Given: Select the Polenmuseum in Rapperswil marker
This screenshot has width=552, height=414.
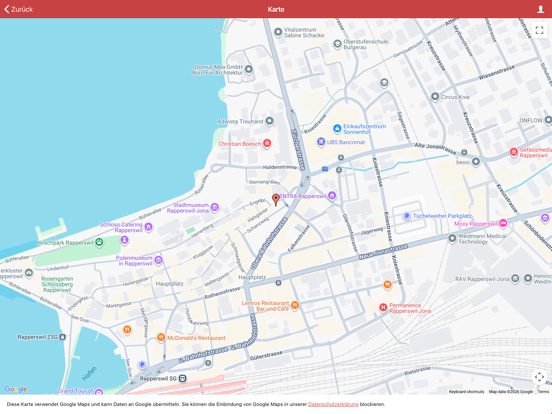Looking at the screenshot, I should [x=158, y=260].
